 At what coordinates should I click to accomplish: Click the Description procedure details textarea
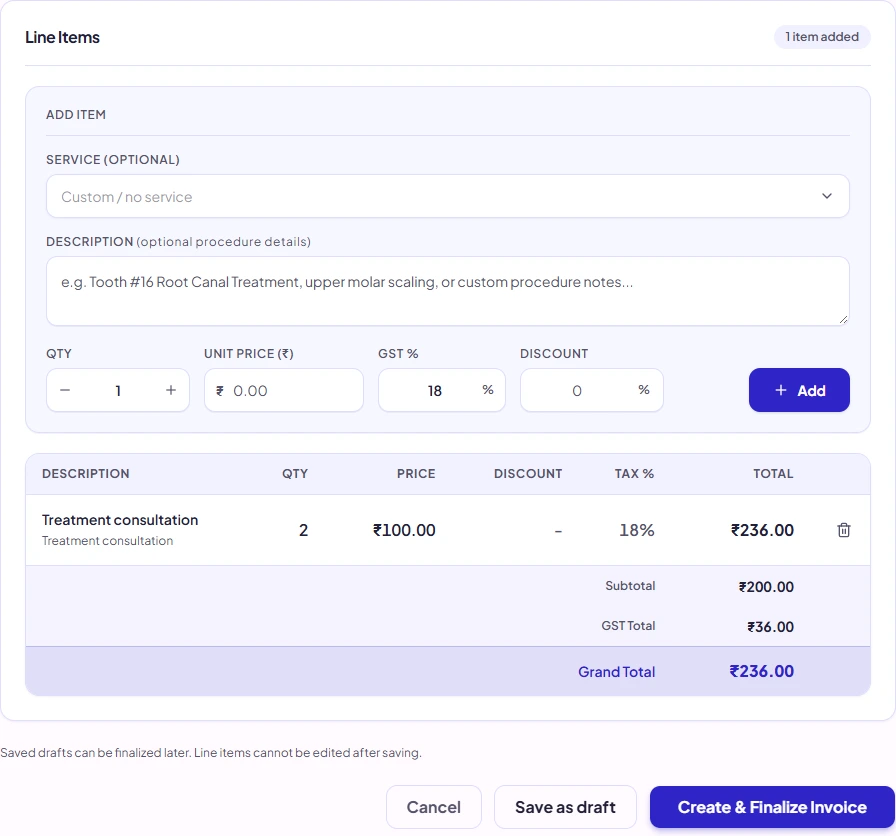click(x=447, y=291)
